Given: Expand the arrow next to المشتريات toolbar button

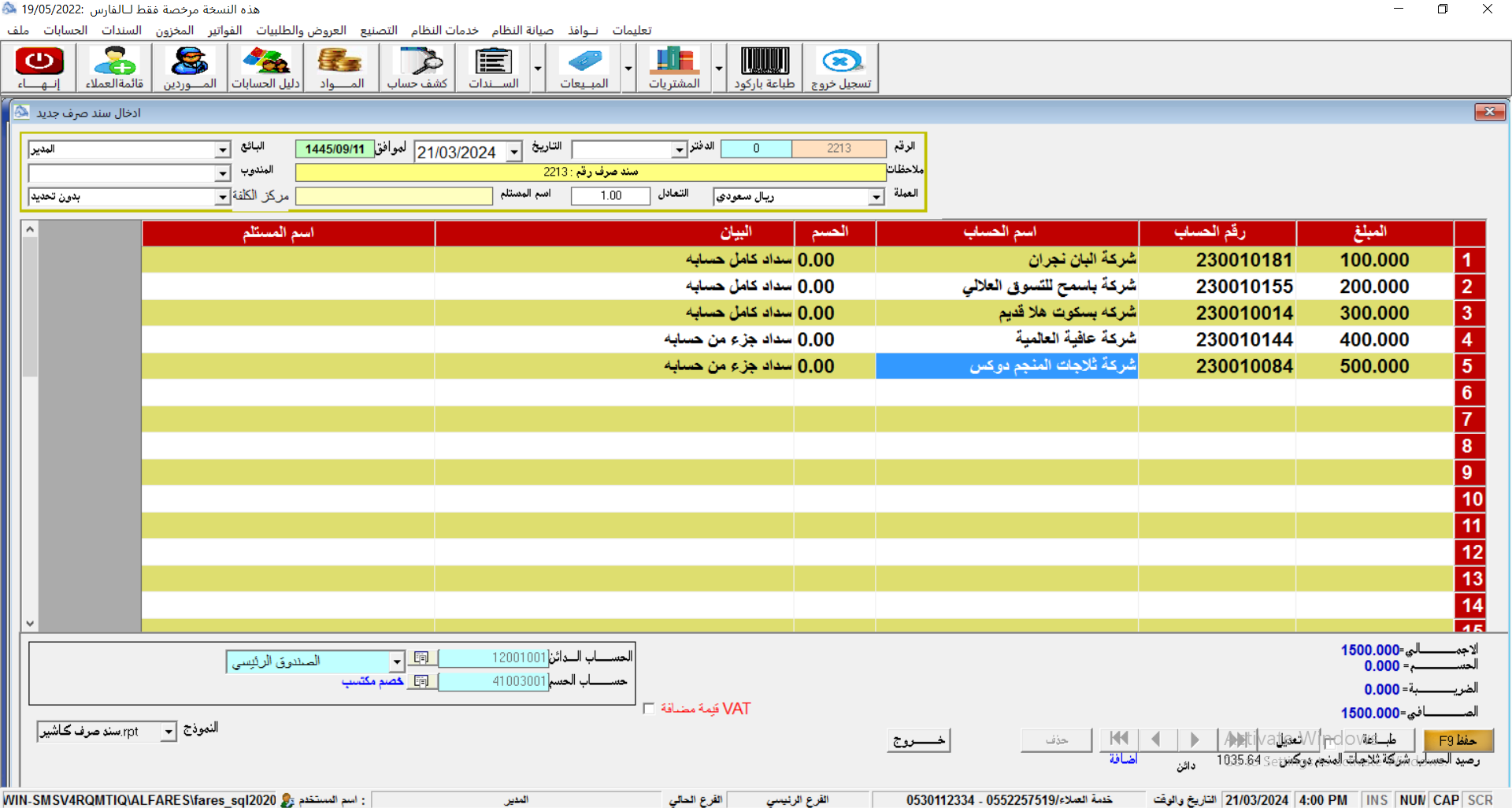Looking at the screenshot, I should [719, 68].
